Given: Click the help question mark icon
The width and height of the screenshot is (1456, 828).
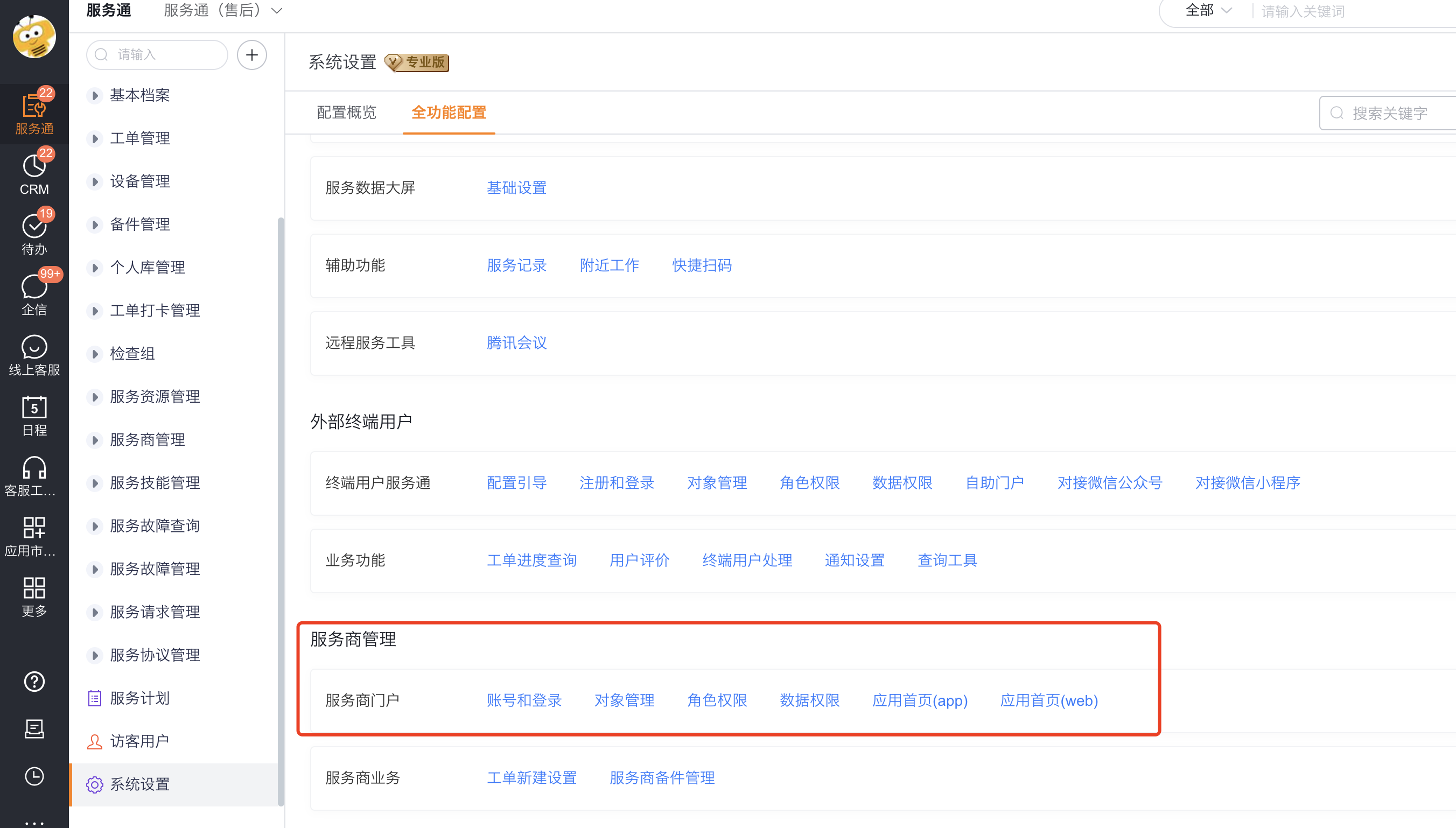Looking at the screenshot, I should pyautogui.click(x=34, y=681).
